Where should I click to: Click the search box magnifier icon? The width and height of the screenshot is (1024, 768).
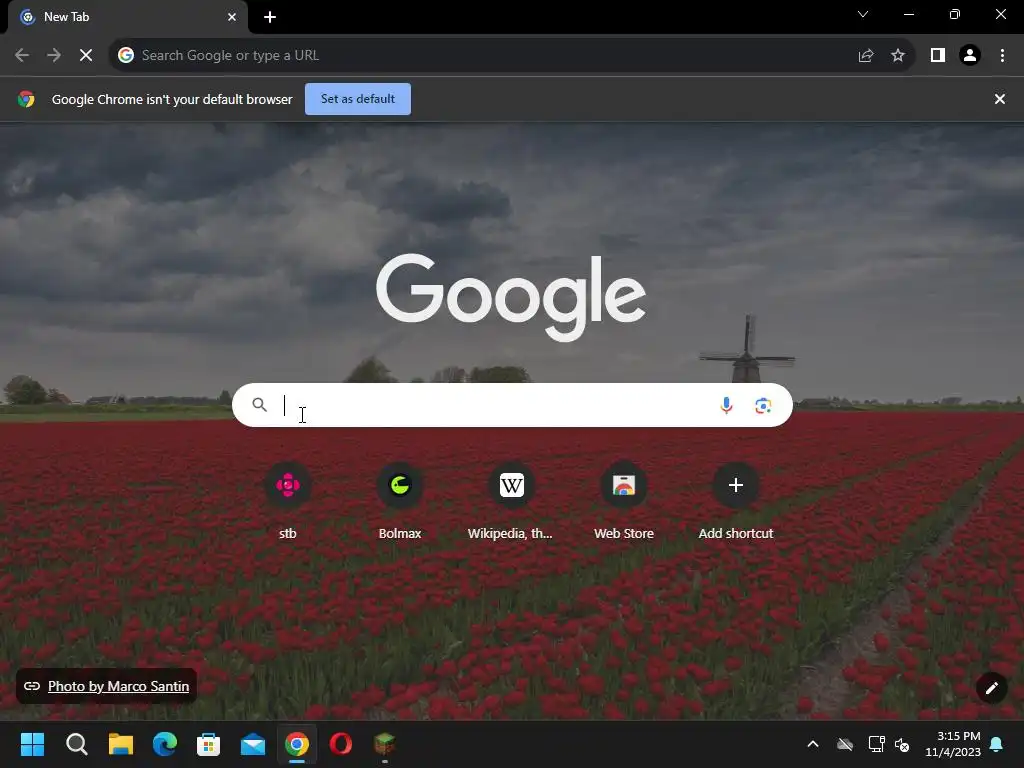(259, 405)
